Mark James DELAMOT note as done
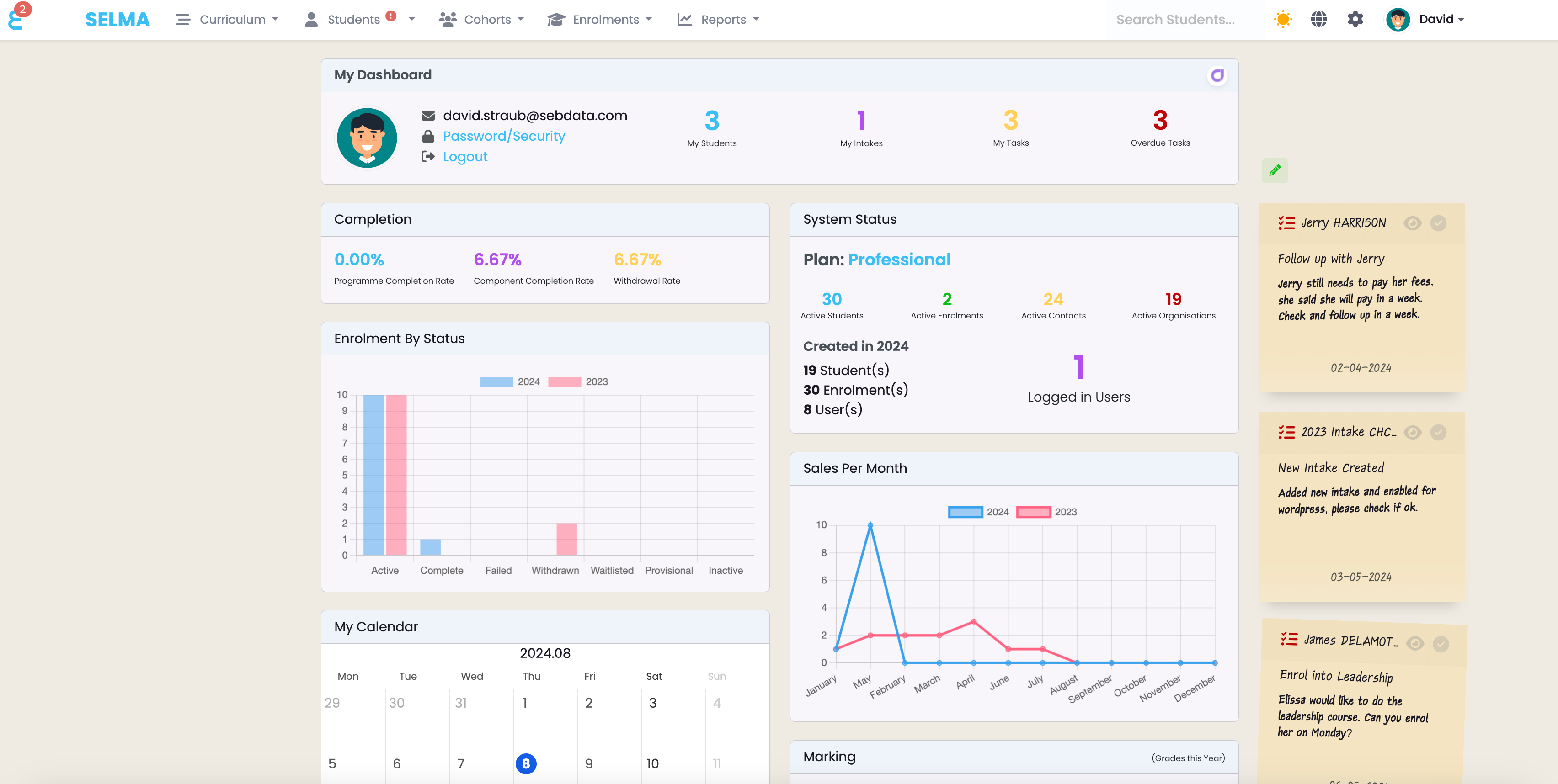 [1441, 644]
